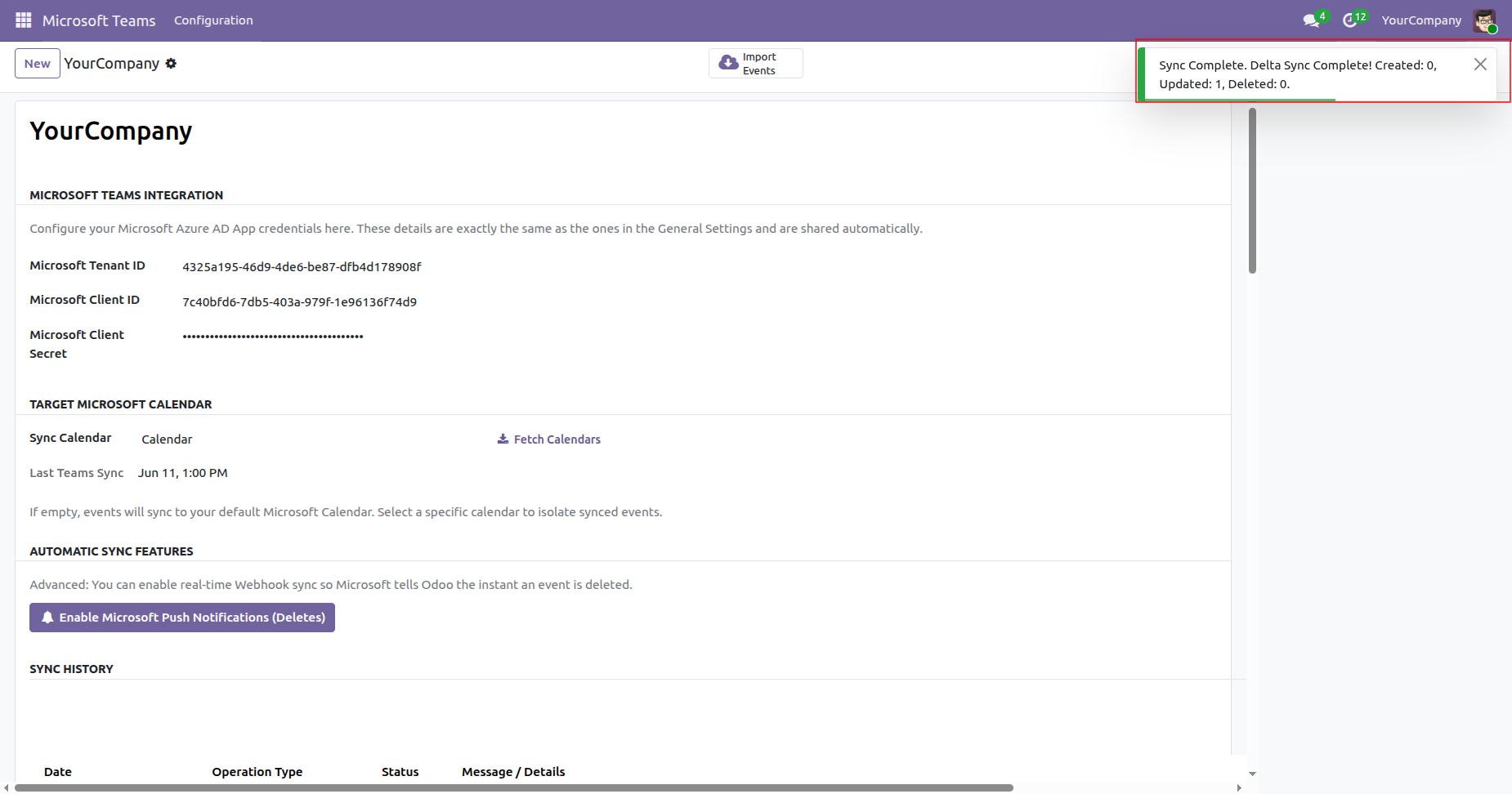Click the scroll-down arrow at bottom right
The width and height of the screenshot is (1512, 794).
point(1252,774)
